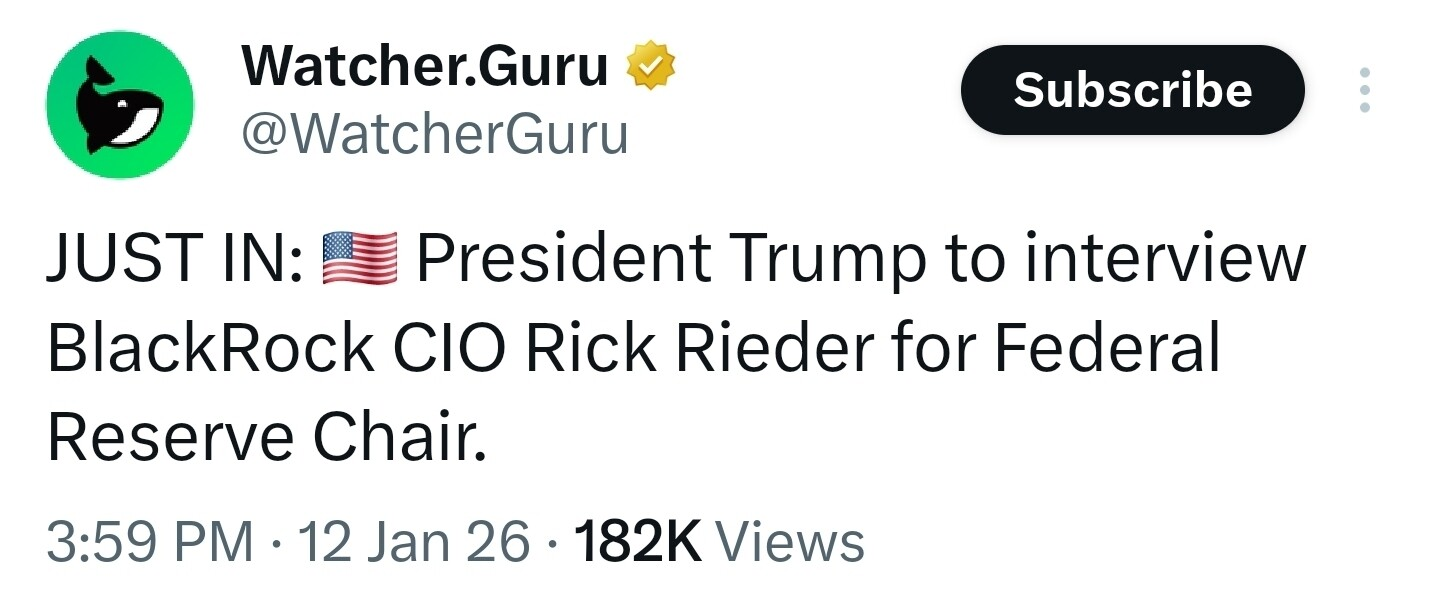The width and height of the screenshot is (1440, 612).
Task: Click the American flag emoji
Action: pyautogui.click(x=360, y=260)
